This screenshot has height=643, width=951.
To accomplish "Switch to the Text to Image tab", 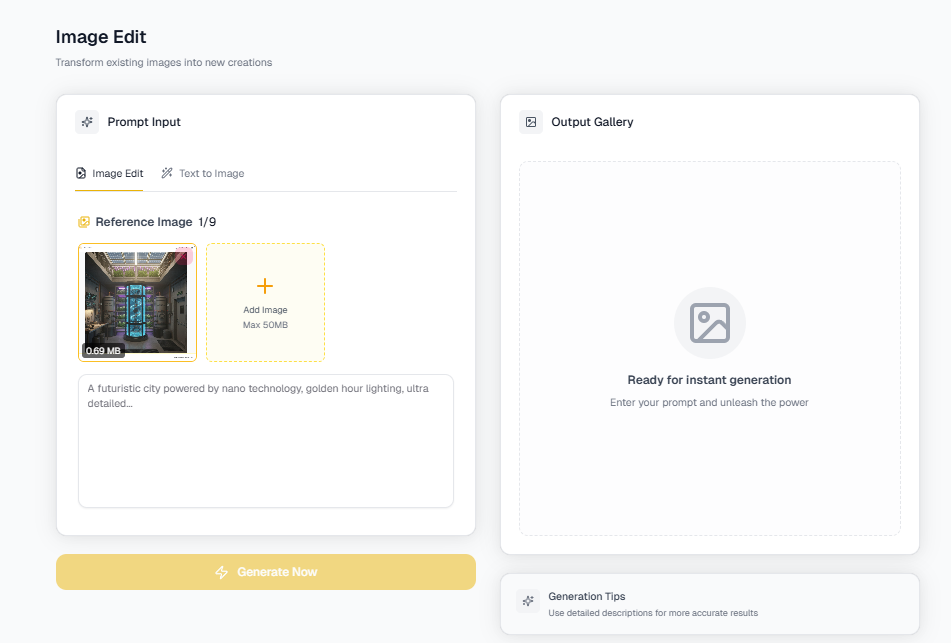I will pyautogui.click(x=203, y=173).
